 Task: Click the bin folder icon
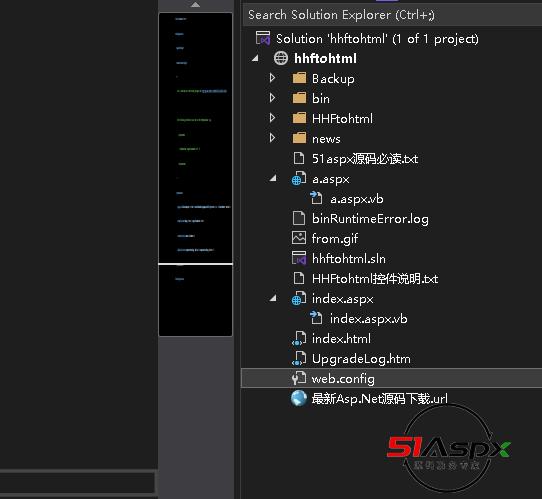pyautogui.click(x=299, y=98)
